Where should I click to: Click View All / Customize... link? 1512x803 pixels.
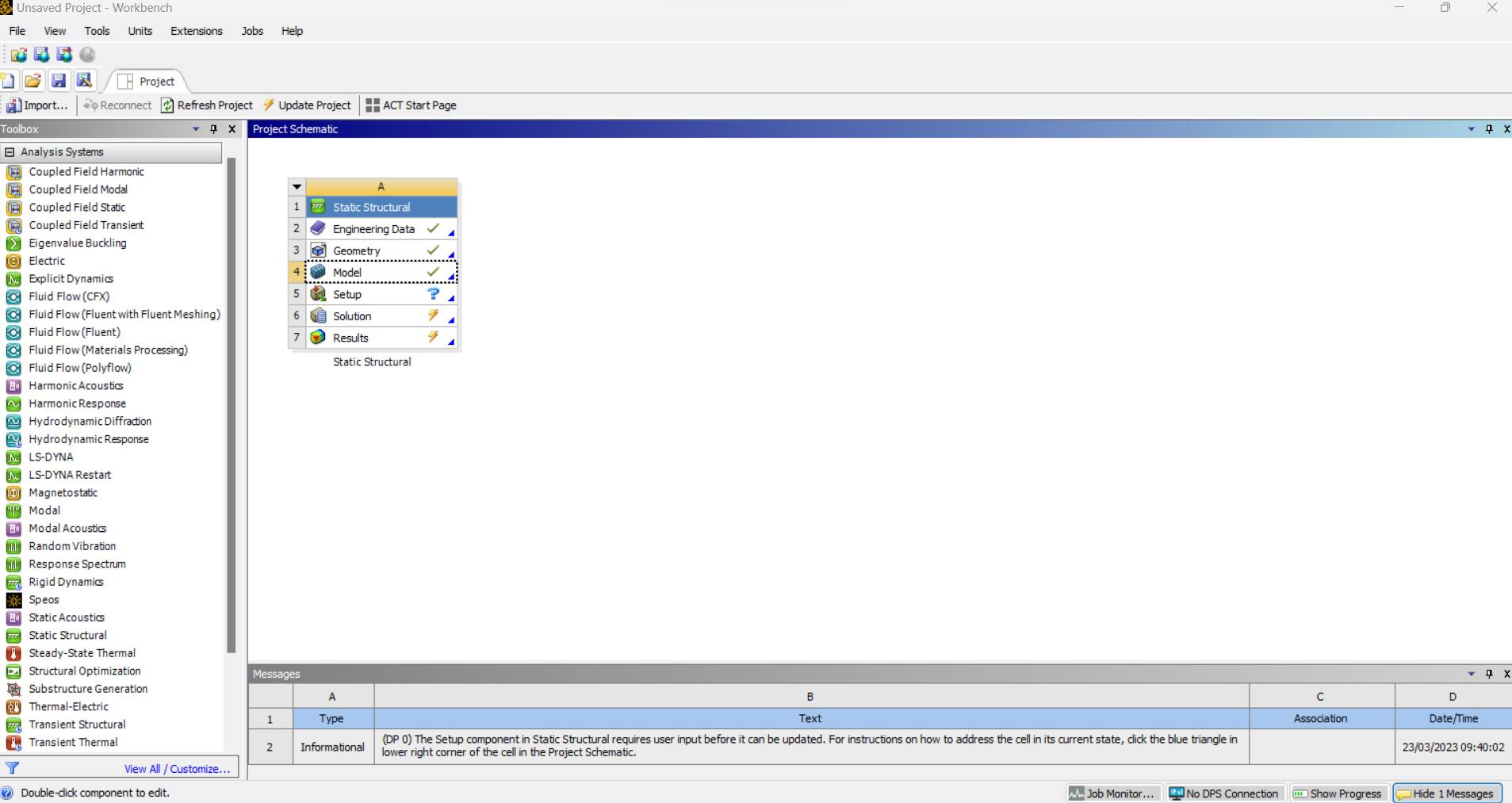point(177,769)
